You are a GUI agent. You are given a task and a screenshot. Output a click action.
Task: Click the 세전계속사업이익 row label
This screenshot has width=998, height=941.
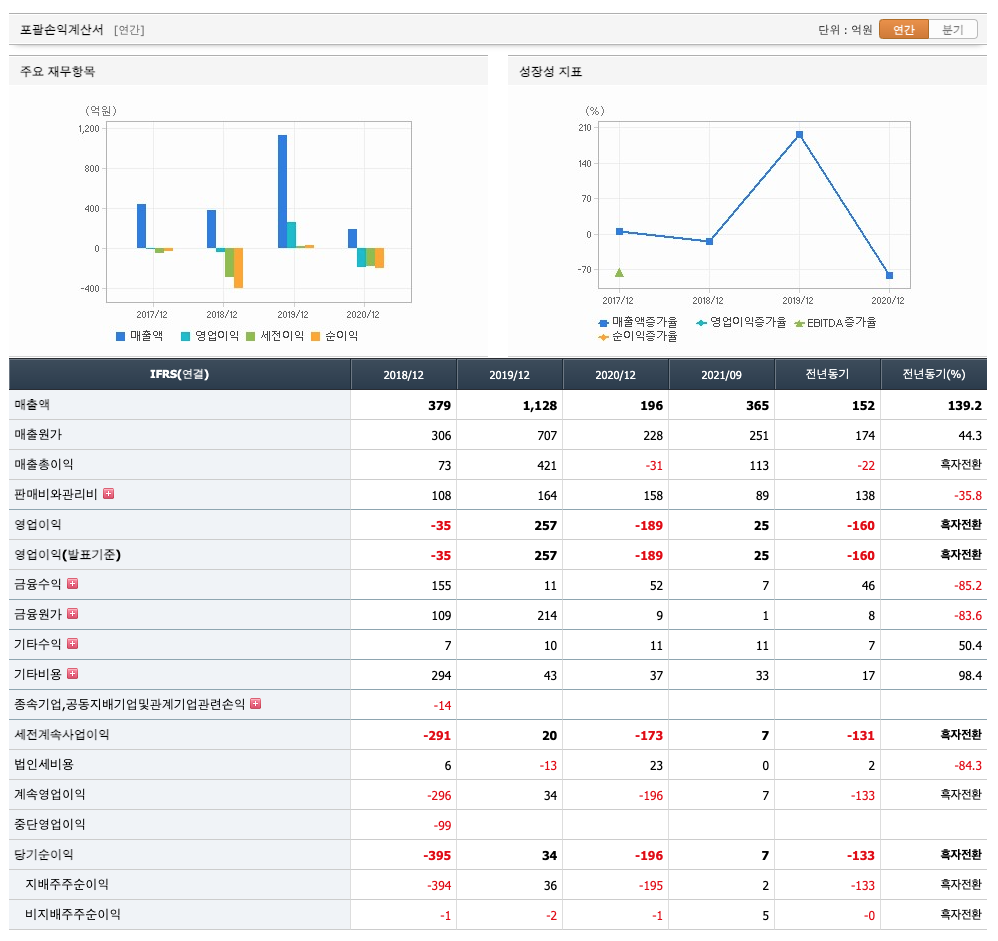coord(62,734)
